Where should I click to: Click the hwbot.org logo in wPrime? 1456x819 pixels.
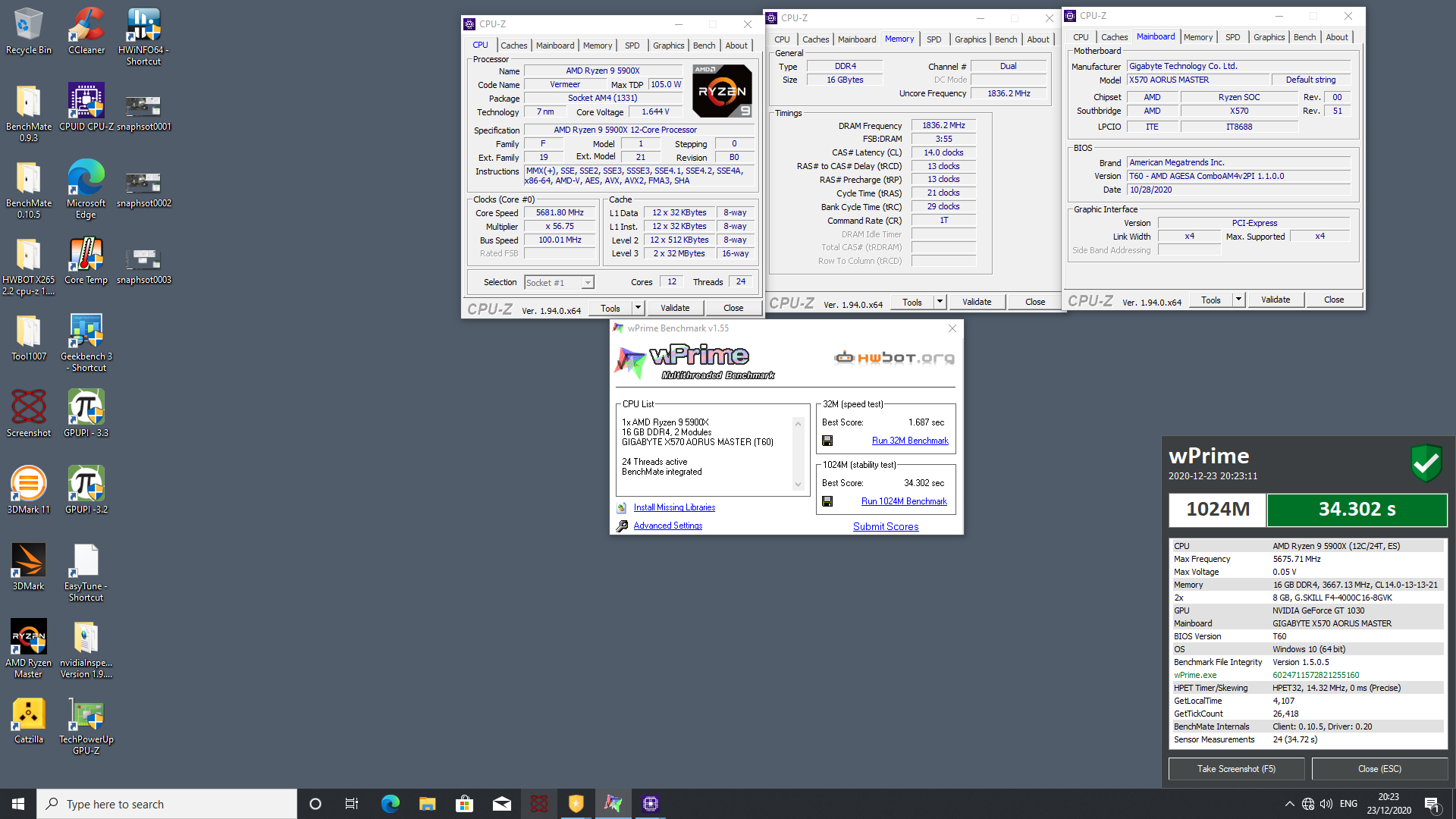[894, 357]
